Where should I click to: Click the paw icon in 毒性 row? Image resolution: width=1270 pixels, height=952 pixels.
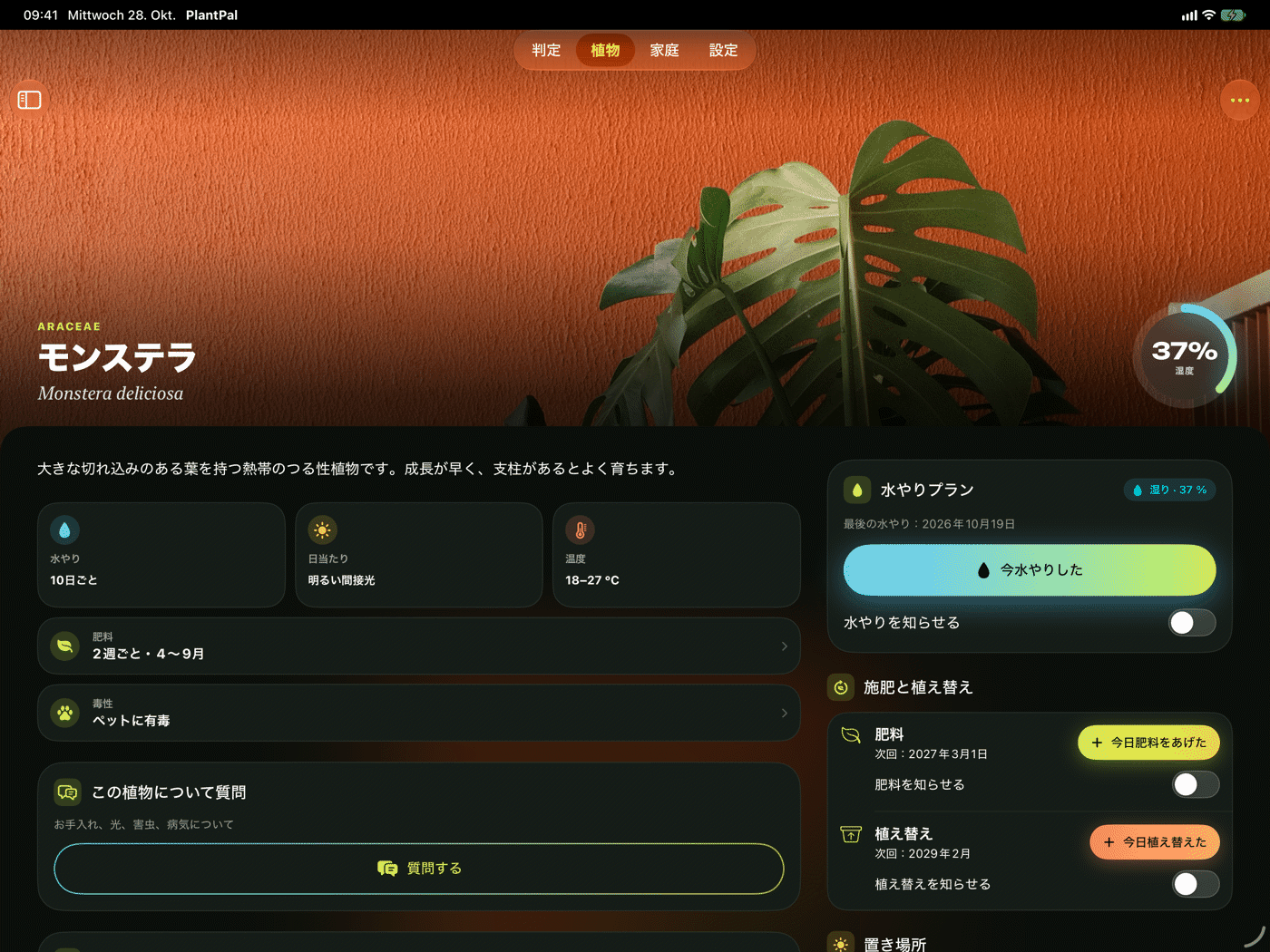(x=65, y=713)
